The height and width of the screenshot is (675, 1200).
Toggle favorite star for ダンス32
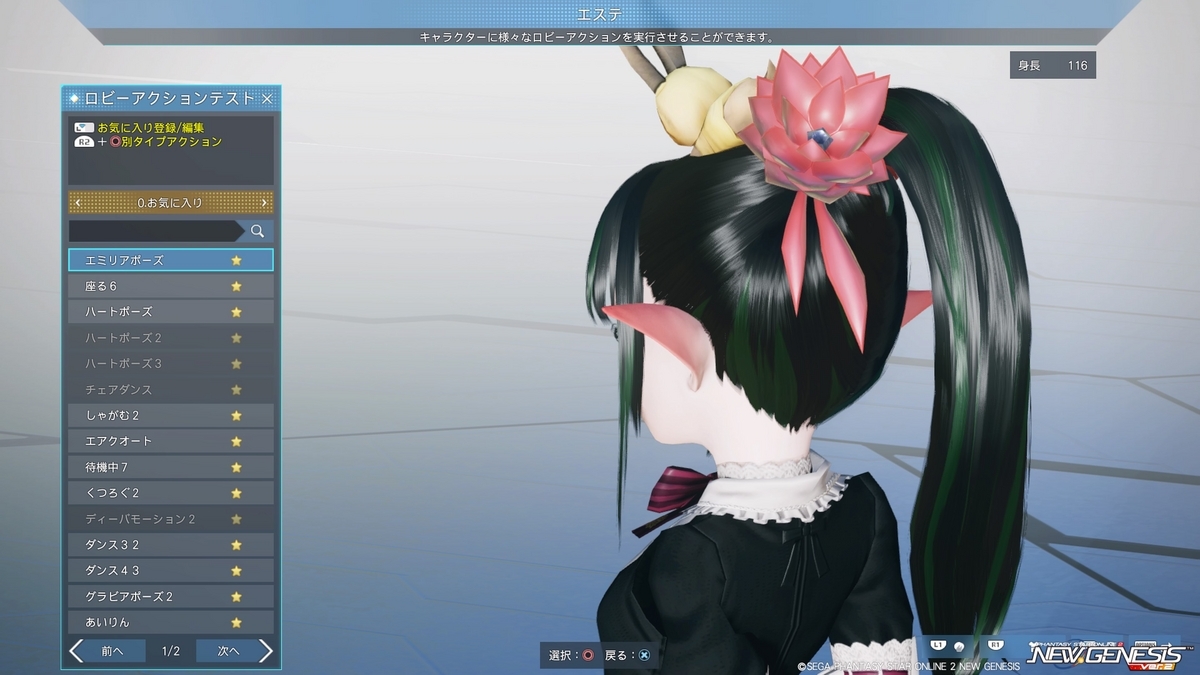(237, 545)
